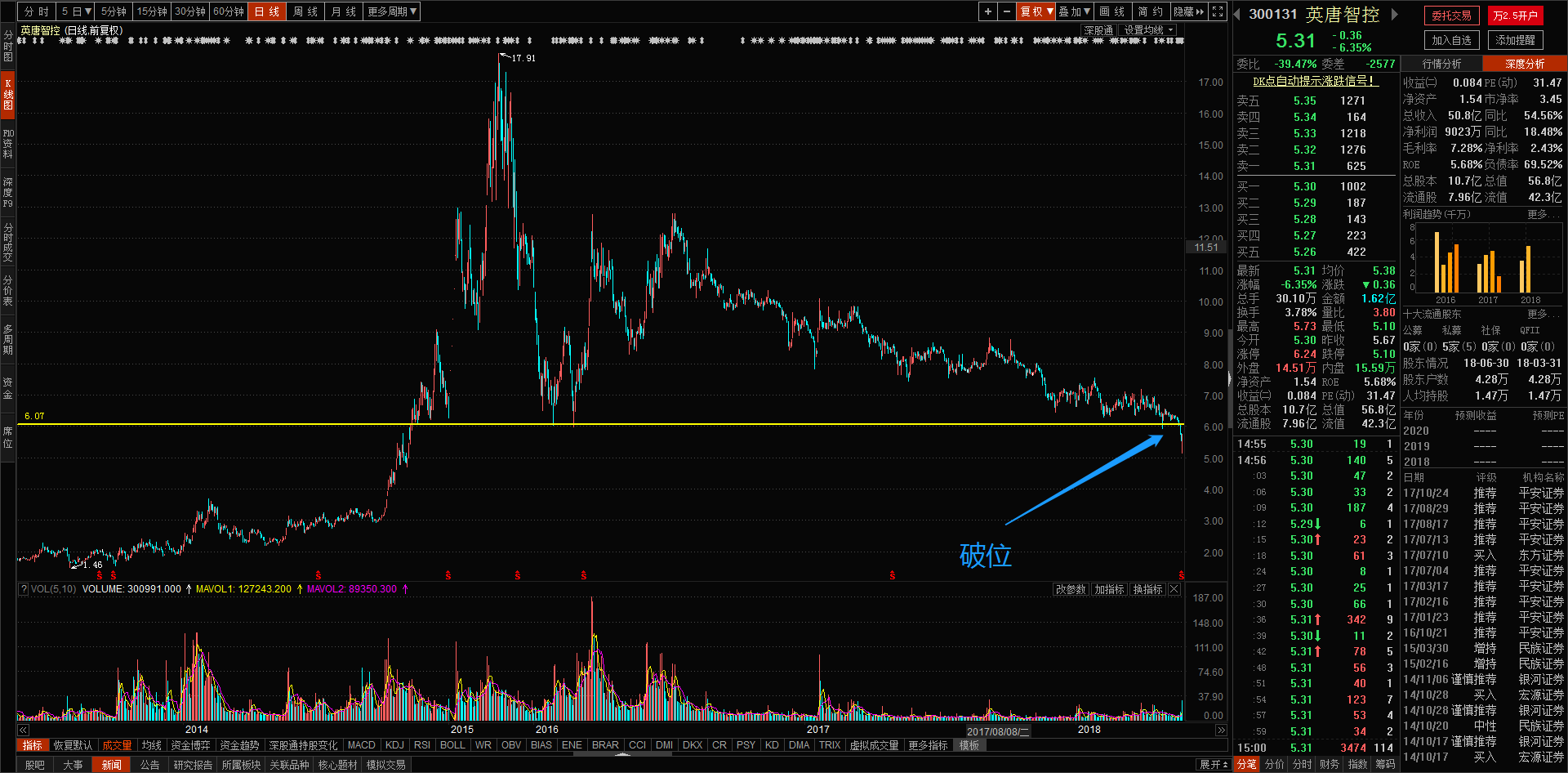Open the 新闻 news tab
The width and height of the screenshot is (1568, 773).
112,765
